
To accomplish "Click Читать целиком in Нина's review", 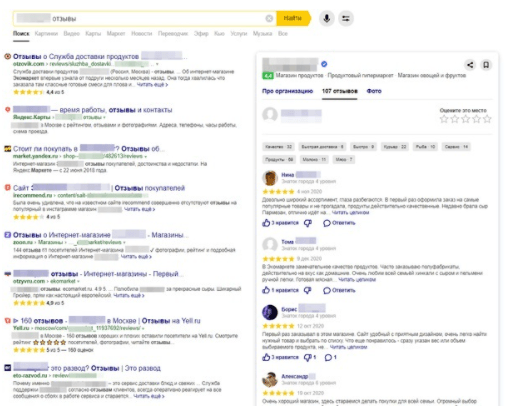I will tap(350, 213).
